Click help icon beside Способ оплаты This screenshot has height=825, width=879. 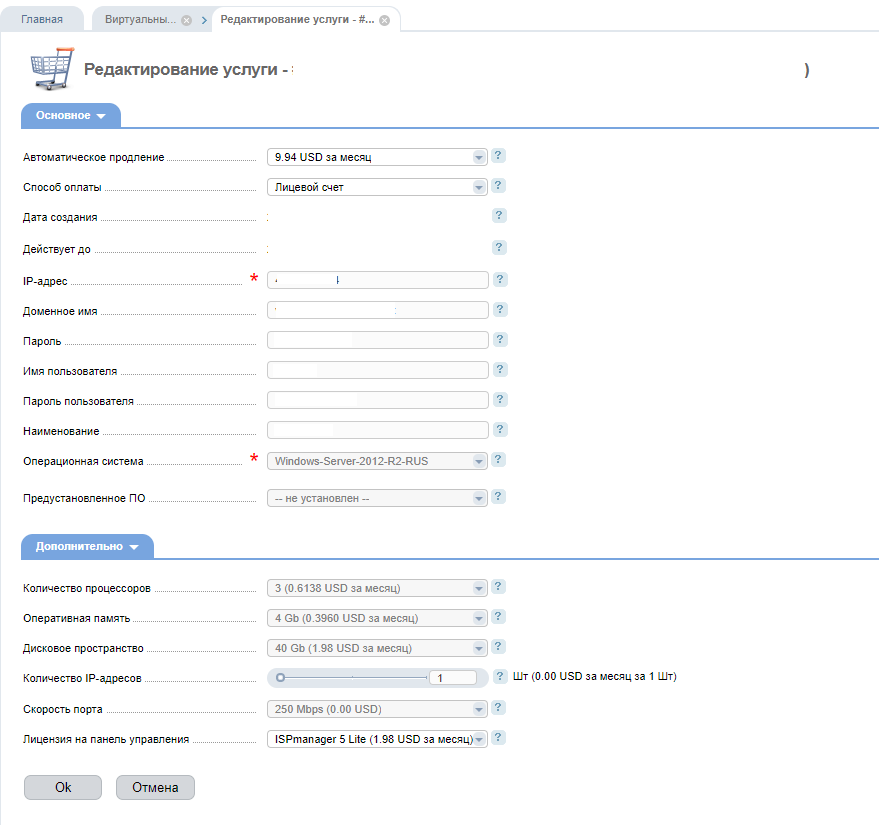click(498, 186)
